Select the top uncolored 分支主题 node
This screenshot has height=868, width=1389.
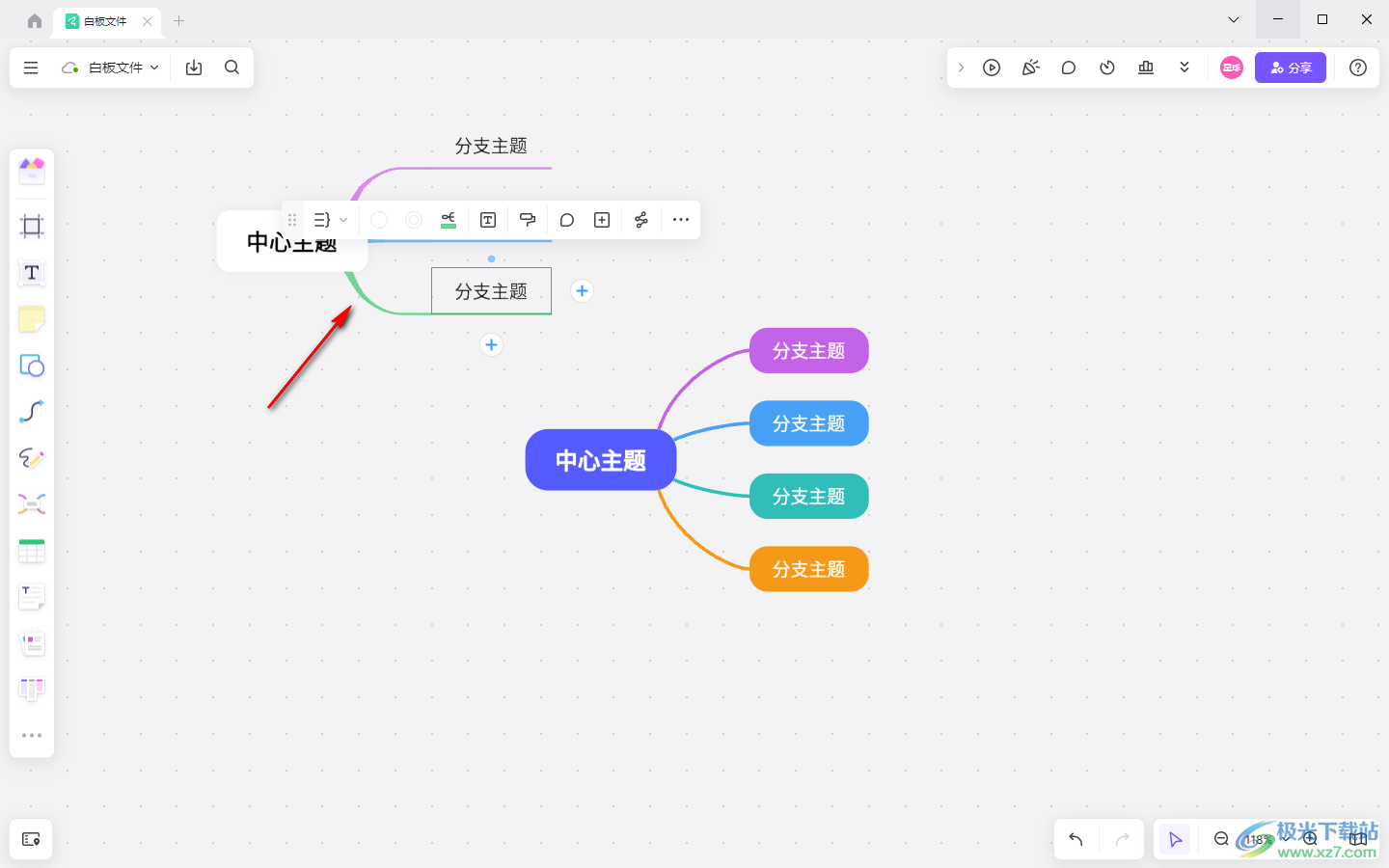tap(491, 146)
